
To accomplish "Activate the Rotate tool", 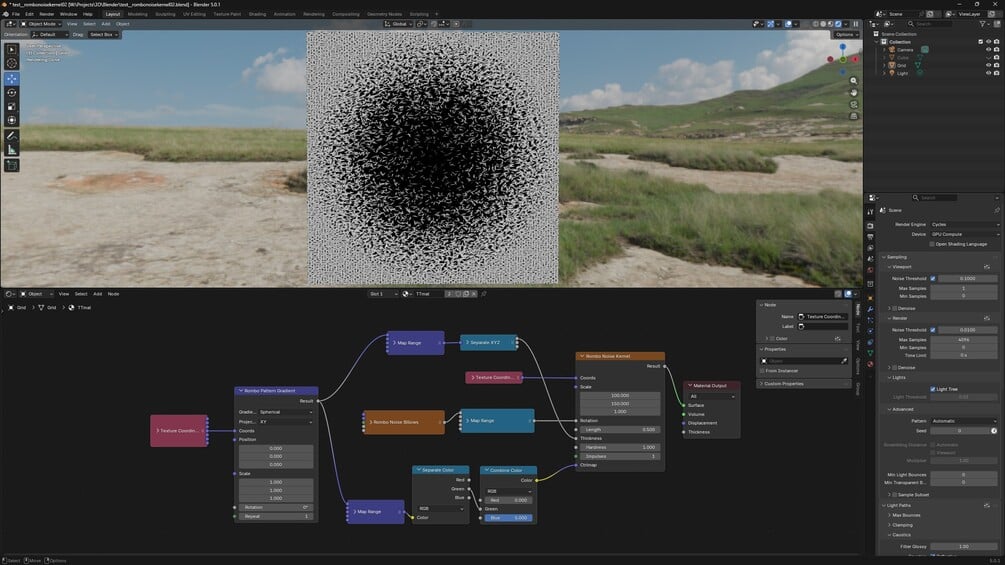I will pos(12,92).
